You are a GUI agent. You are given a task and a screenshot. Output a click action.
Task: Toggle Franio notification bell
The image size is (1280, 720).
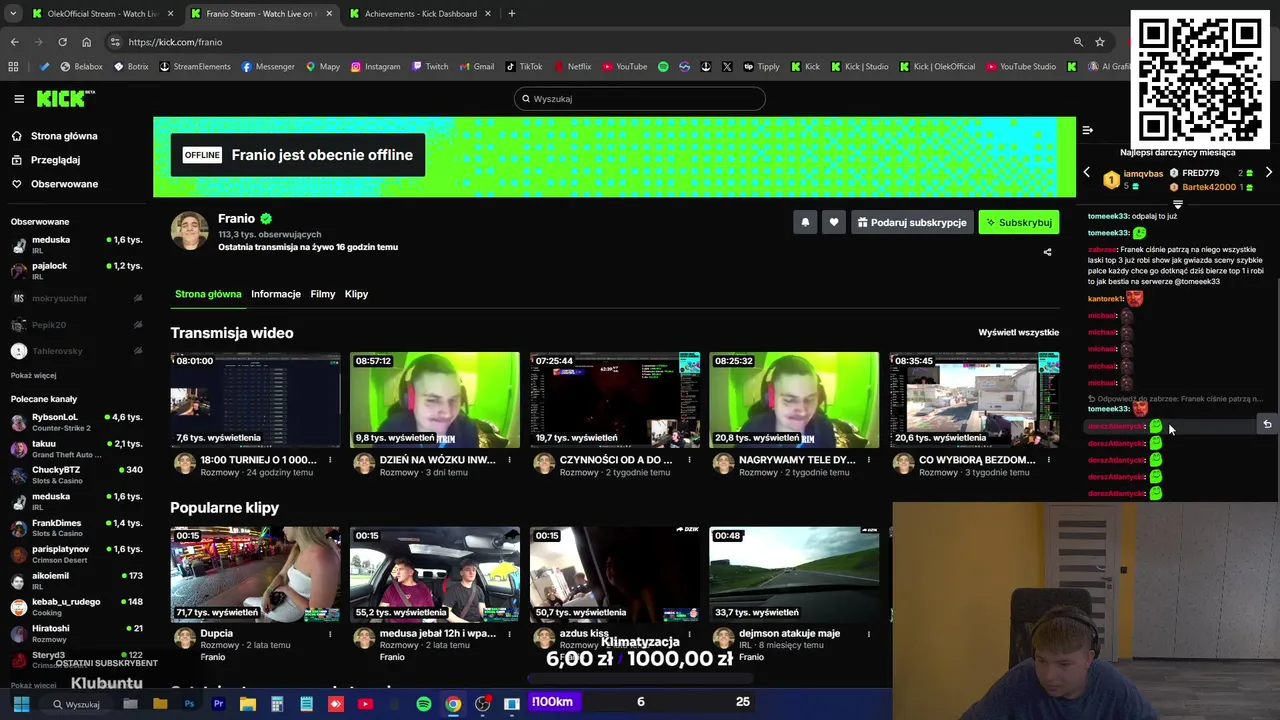click(x=805, y=223)
